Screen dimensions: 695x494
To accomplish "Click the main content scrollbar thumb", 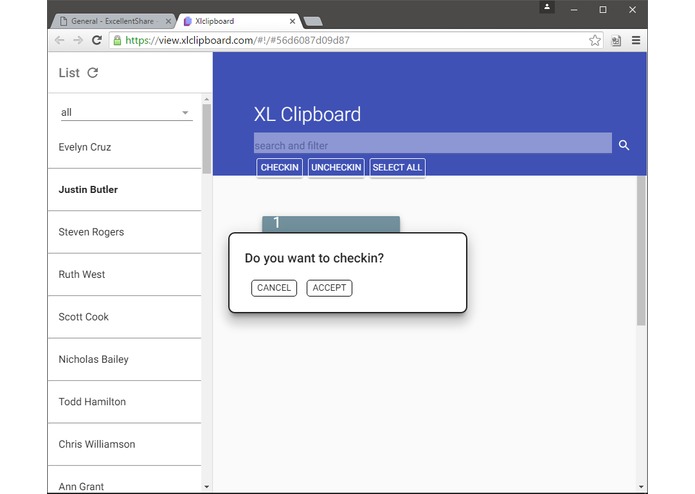I will [641, 251].
